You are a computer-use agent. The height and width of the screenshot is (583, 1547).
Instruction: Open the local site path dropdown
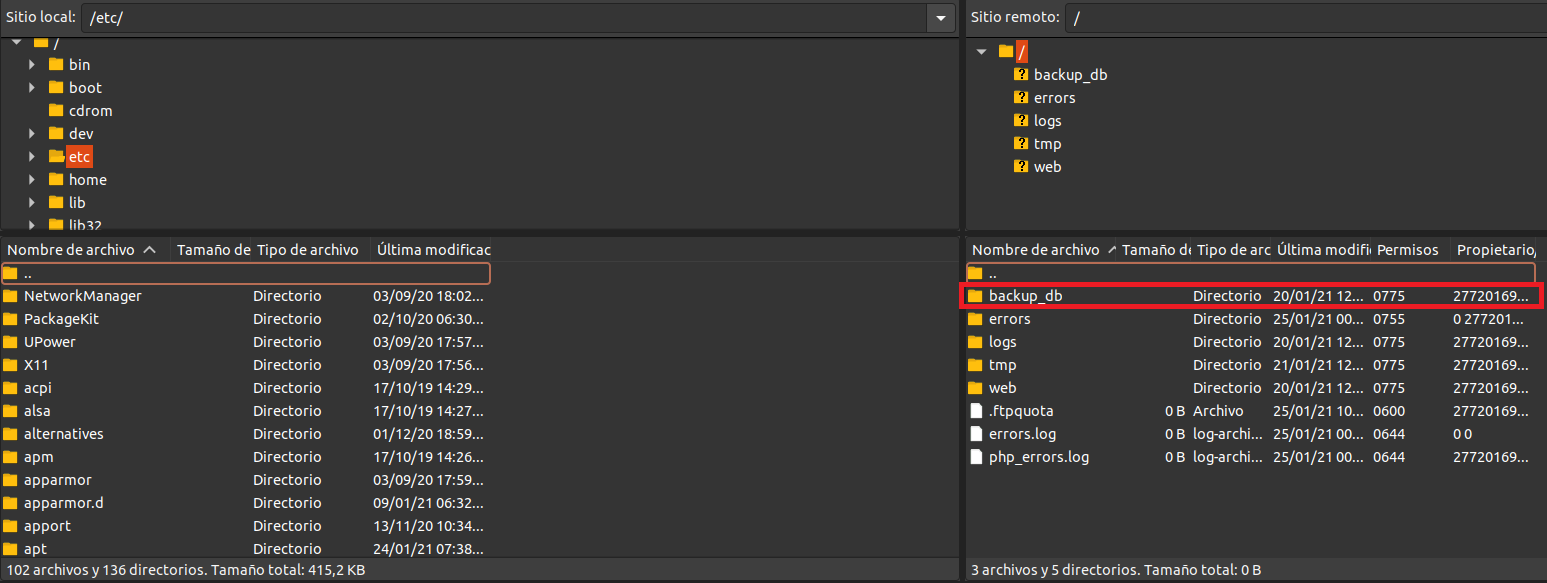[x=940, y=18]
